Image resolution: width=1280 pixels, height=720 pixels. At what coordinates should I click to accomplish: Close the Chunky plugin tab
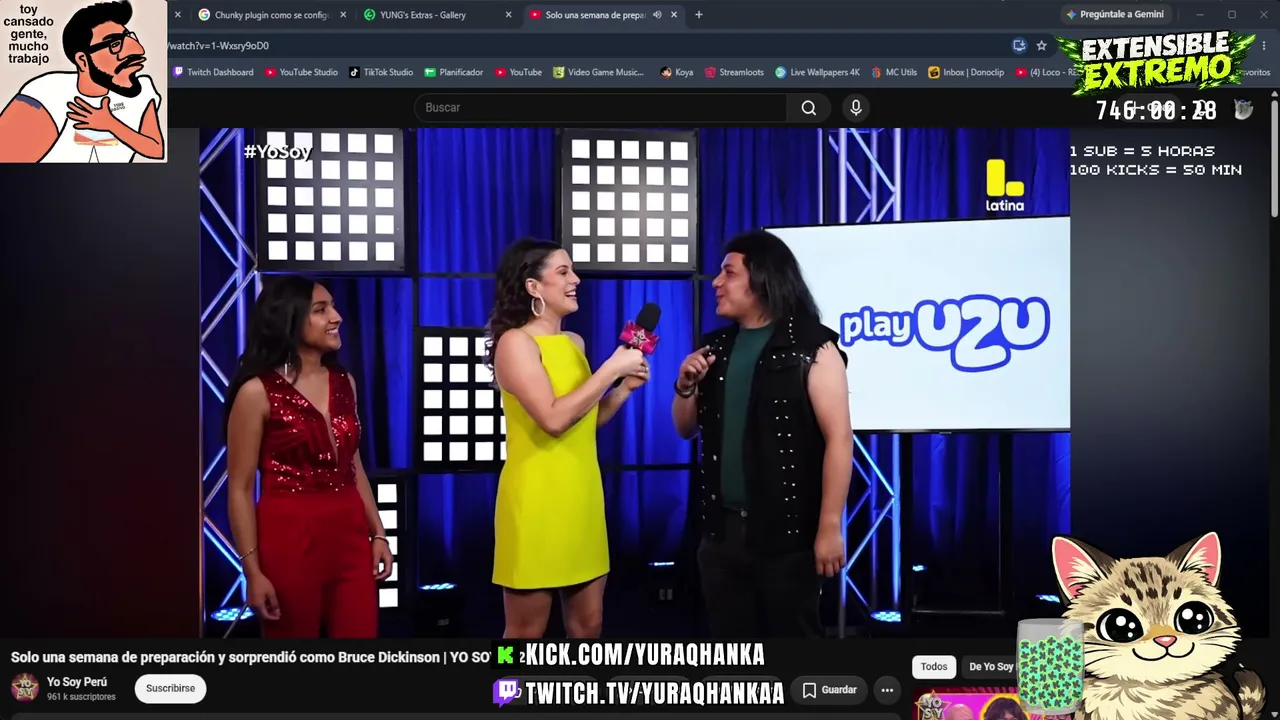pos(343,15)
